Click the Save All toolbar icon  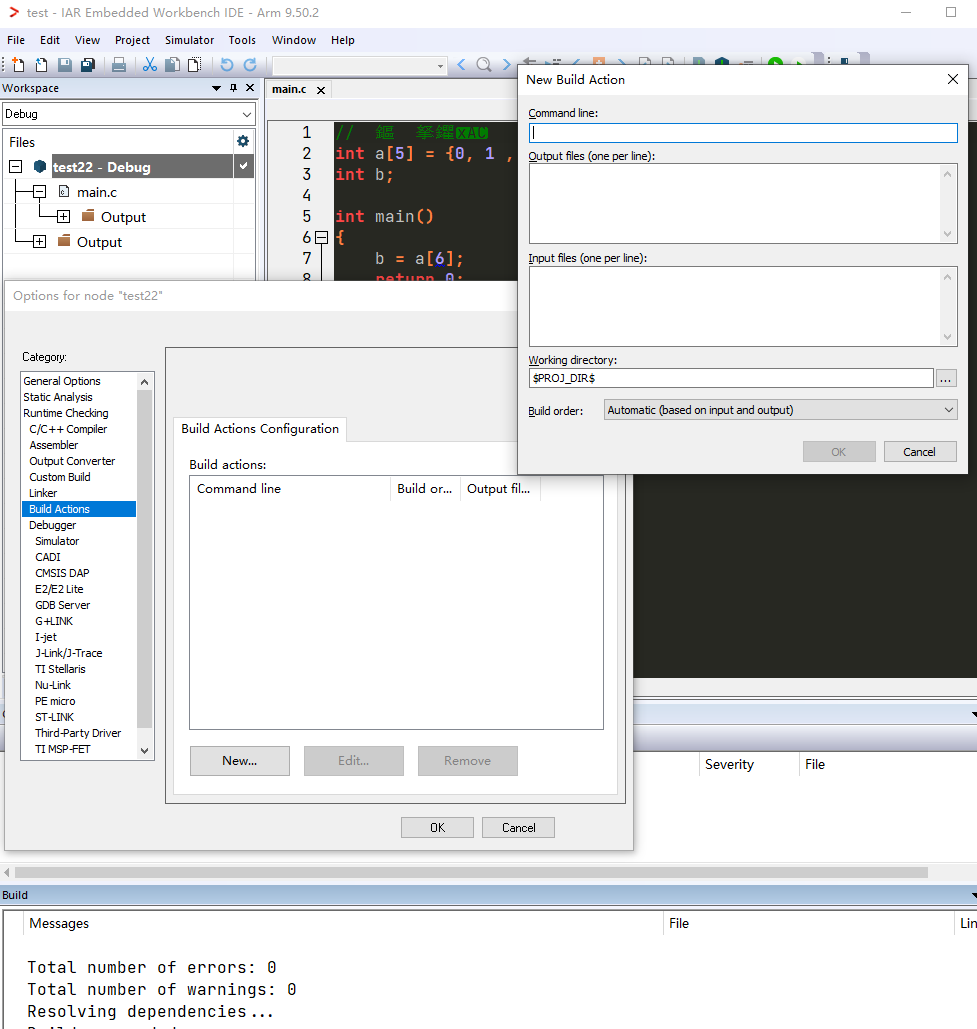(x=88, y=64)
